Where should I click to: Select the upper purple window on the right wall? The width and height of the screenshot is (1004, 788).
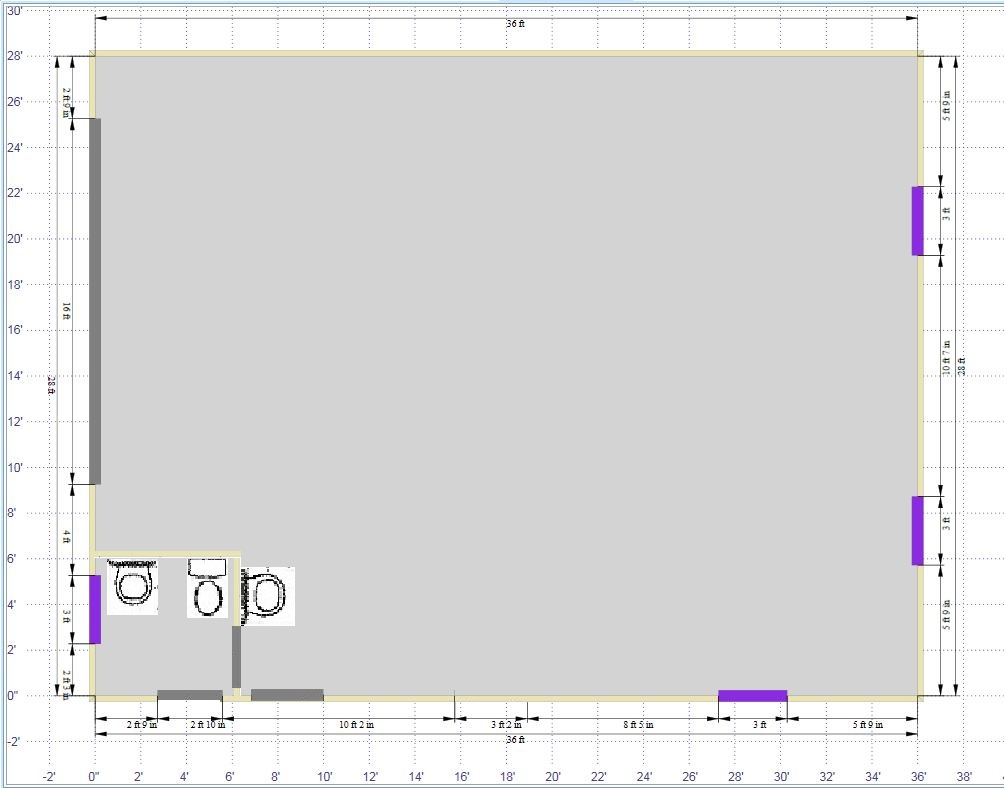(x=917, y=221)
